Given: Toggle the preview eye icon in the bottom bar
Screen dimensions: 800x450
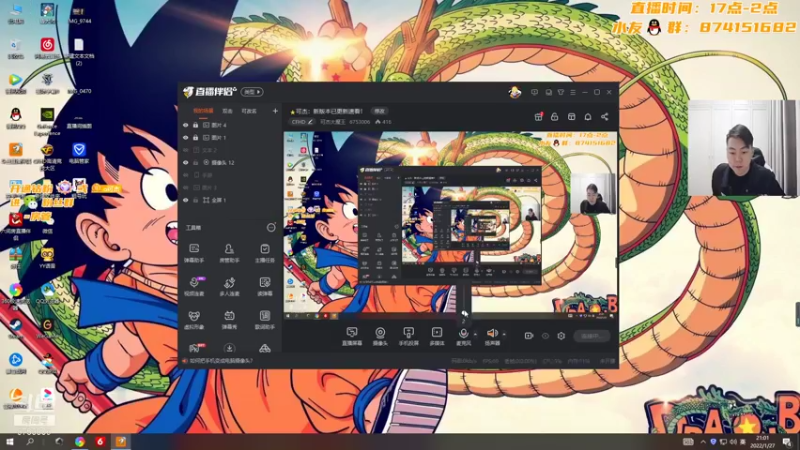Looking at the screenshot, I should (x=545, y=336).
